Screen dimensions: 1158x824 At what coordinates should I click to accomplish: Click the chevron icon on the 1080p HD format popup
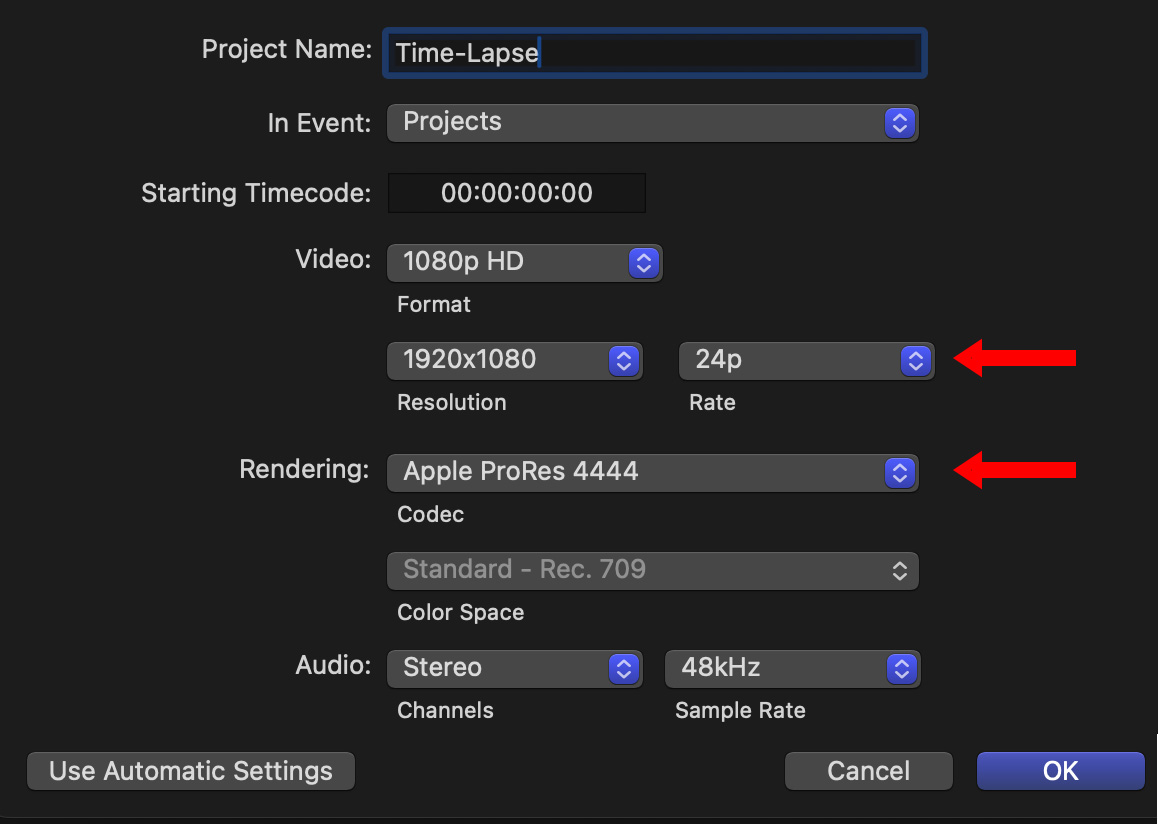(644, 263)
